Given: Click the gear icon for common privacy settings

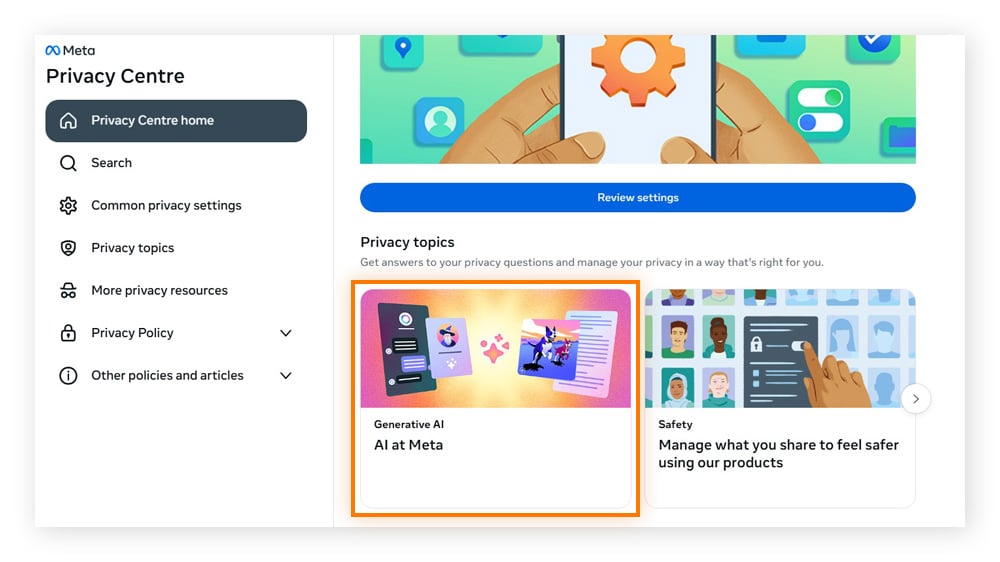Looking at the screenshot, I should 68,205.
